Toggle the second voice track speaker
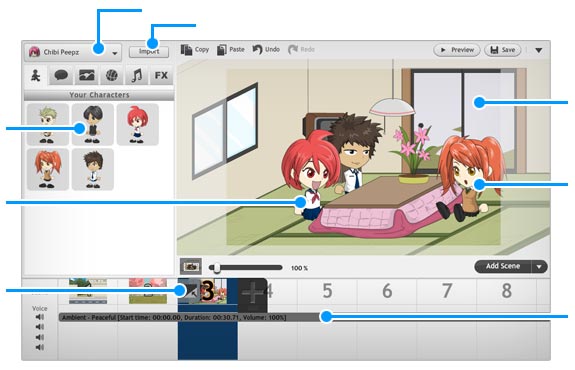This screenshot has width=575, height=370. click(40, 327)
